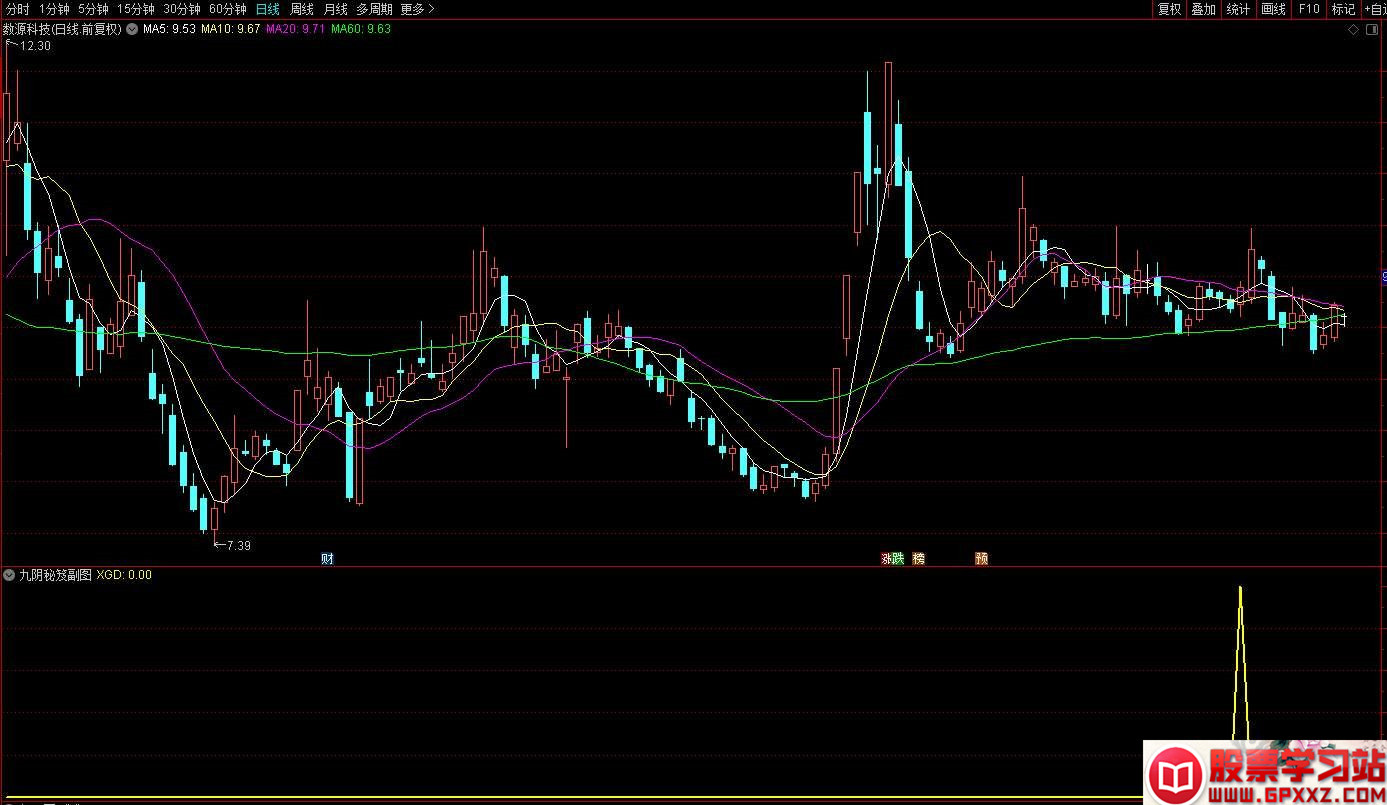Screen dimensions: 1387x805
Task: Add stock via +自选 button
Action: tap(1374, 9)
